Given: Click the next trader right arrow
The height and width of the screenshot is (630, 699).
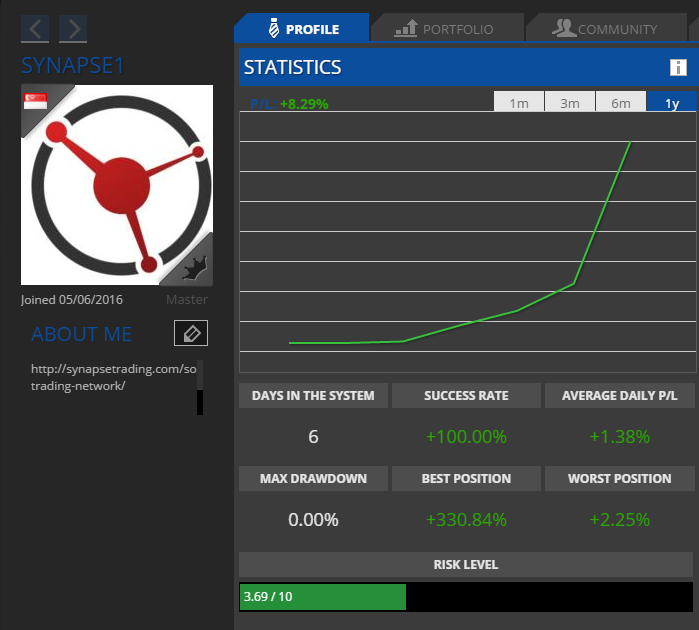Looking at the screenshot, I should pyautogui.click(x=73, y=29).
